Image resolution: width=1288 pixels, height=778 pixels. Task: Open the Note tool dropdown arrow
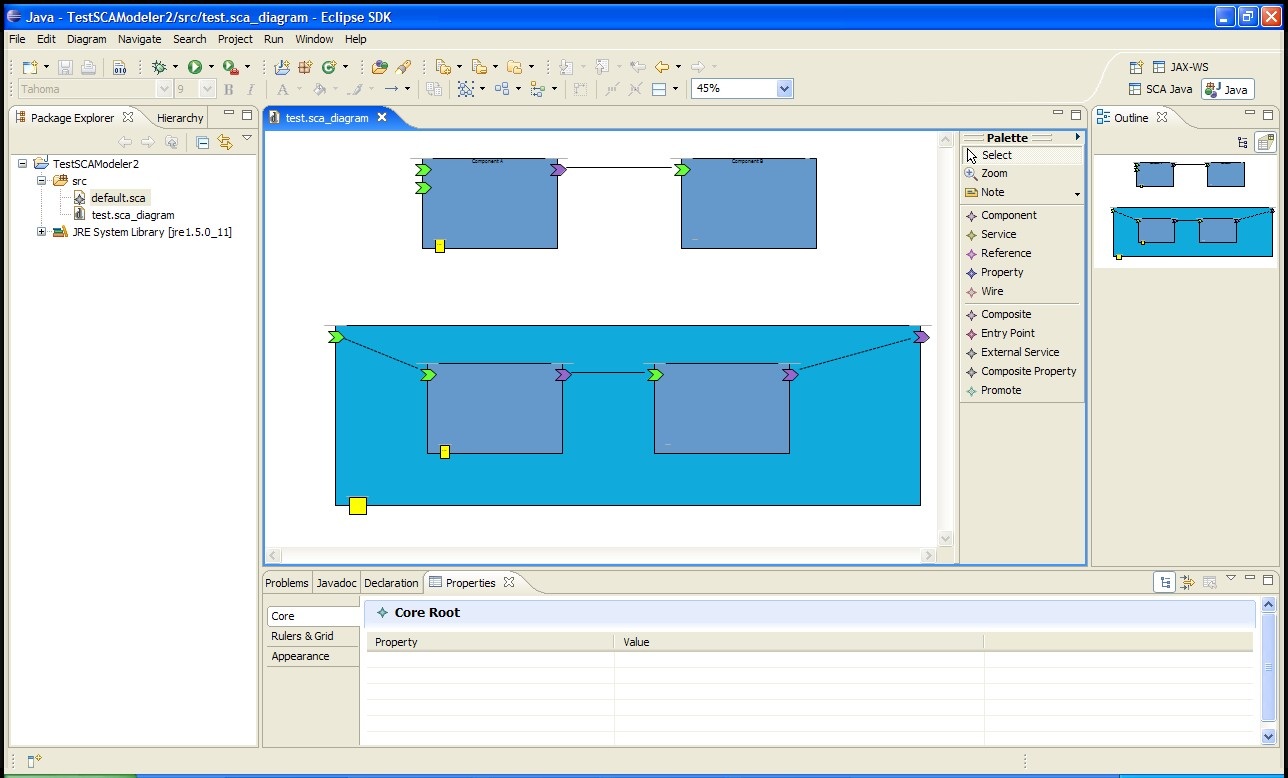click(x=1077, y=194)
